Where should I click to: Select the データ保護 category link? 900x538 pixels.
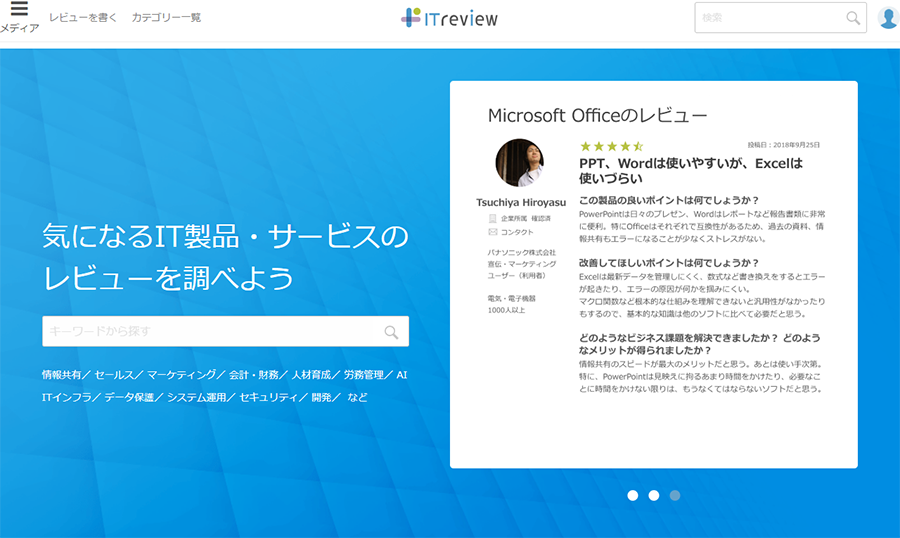[x=129, y=397]
